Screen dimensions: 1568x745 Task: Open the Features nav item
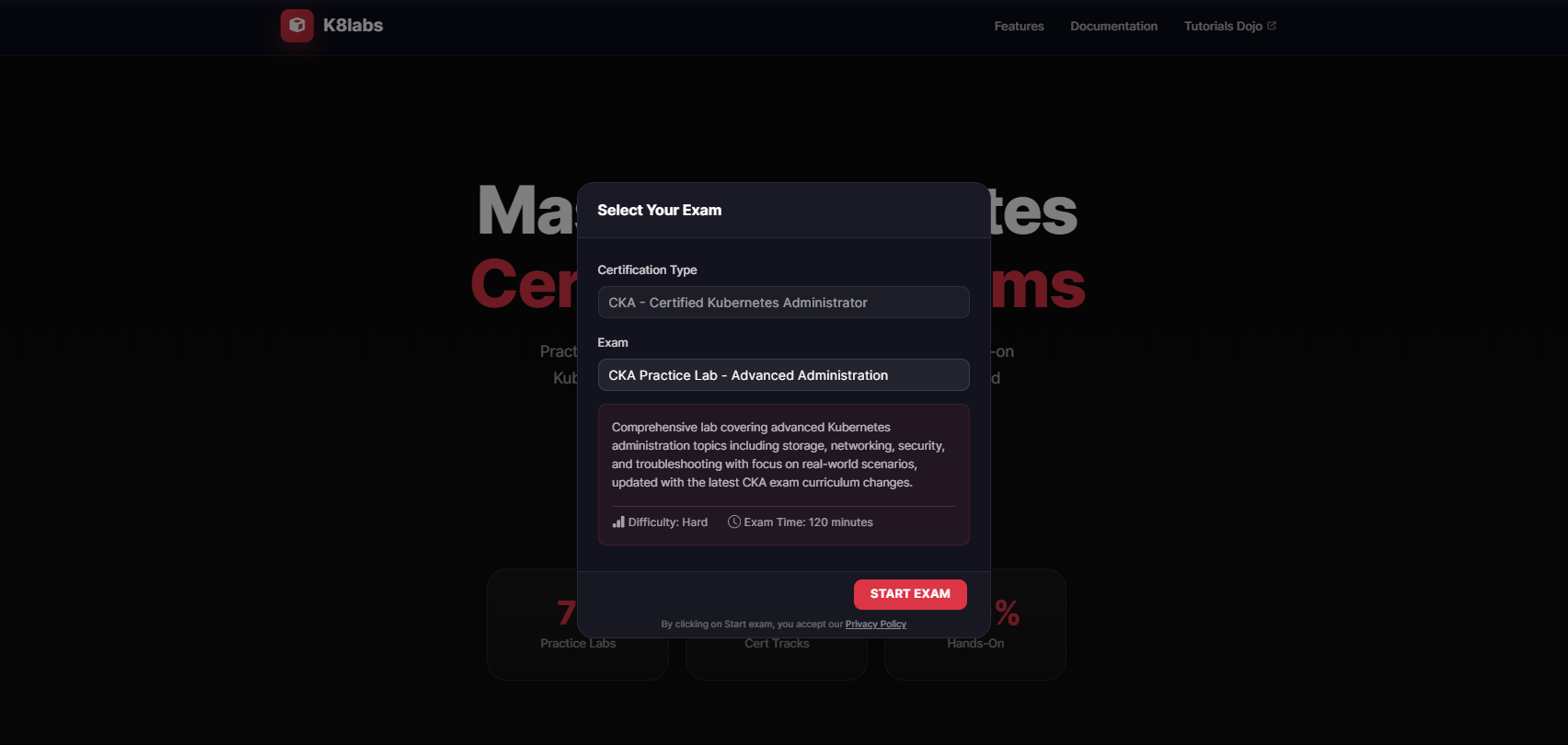click(1019, 27)
